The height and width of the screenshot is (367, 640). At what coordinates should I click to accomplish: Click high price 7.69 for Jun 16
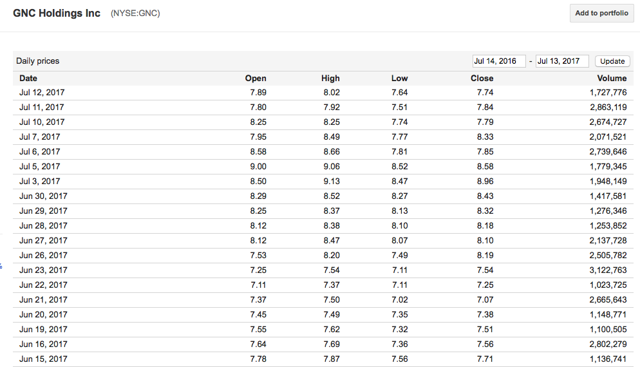coord(331,344)
